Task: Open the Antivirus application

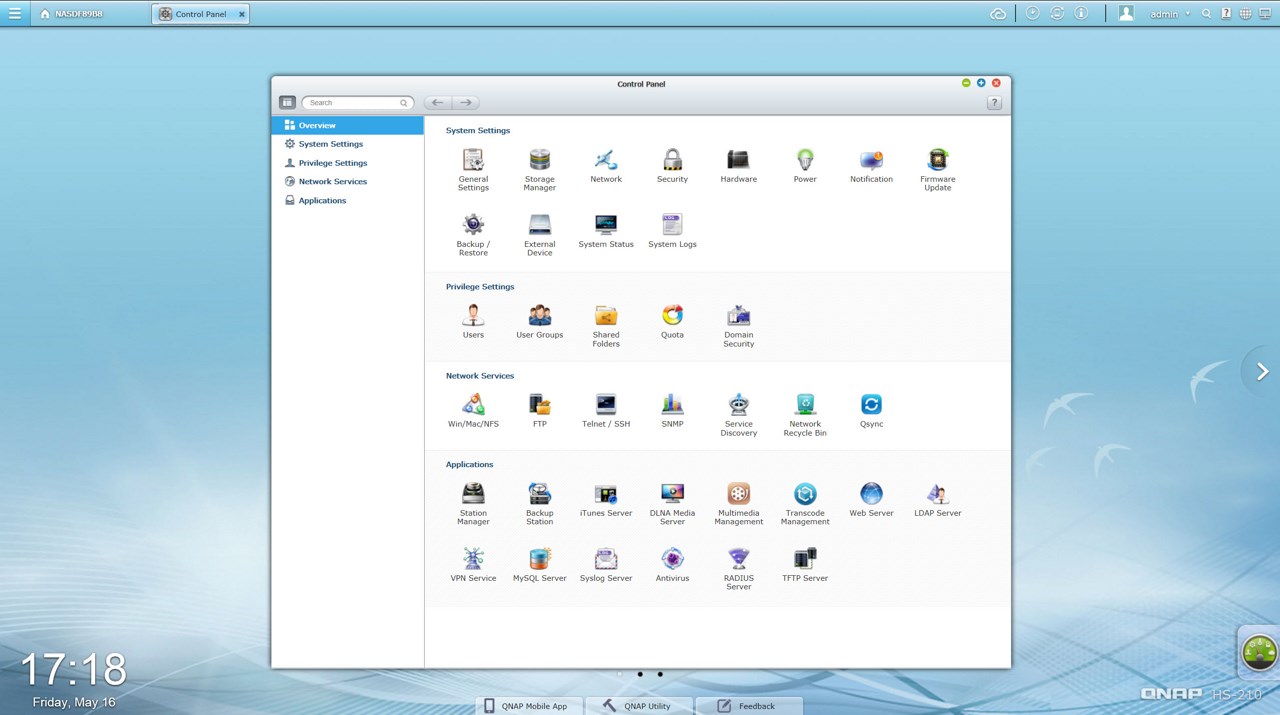Action: coord(672,564)
